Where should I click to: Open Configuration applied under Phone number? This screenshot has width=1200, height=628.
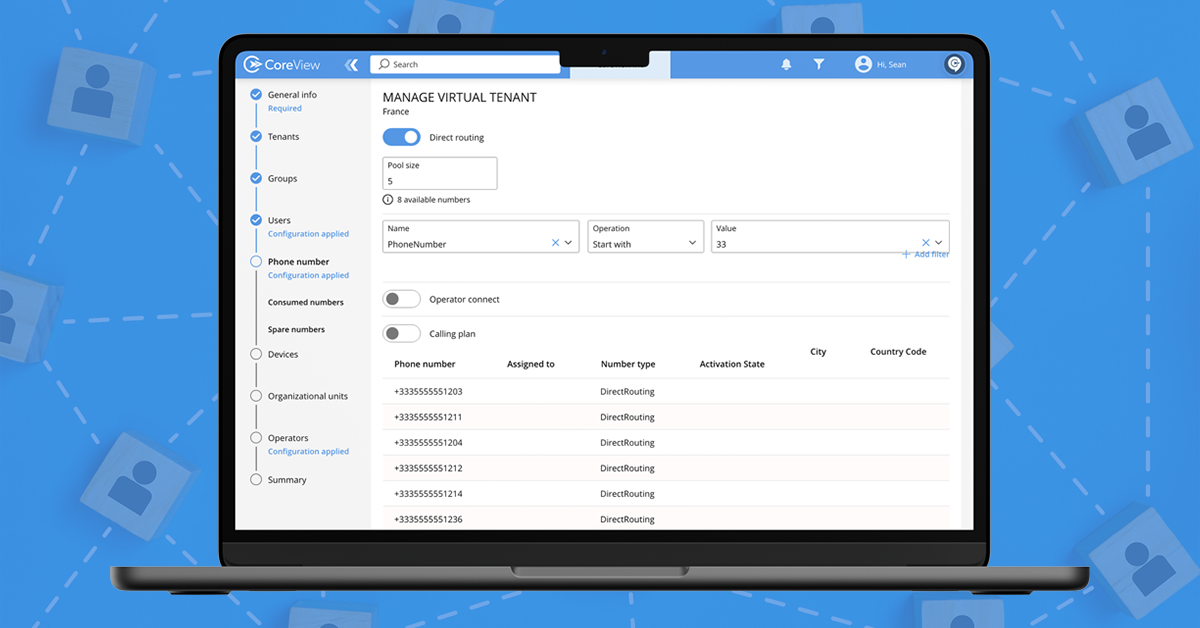(307, 275)
